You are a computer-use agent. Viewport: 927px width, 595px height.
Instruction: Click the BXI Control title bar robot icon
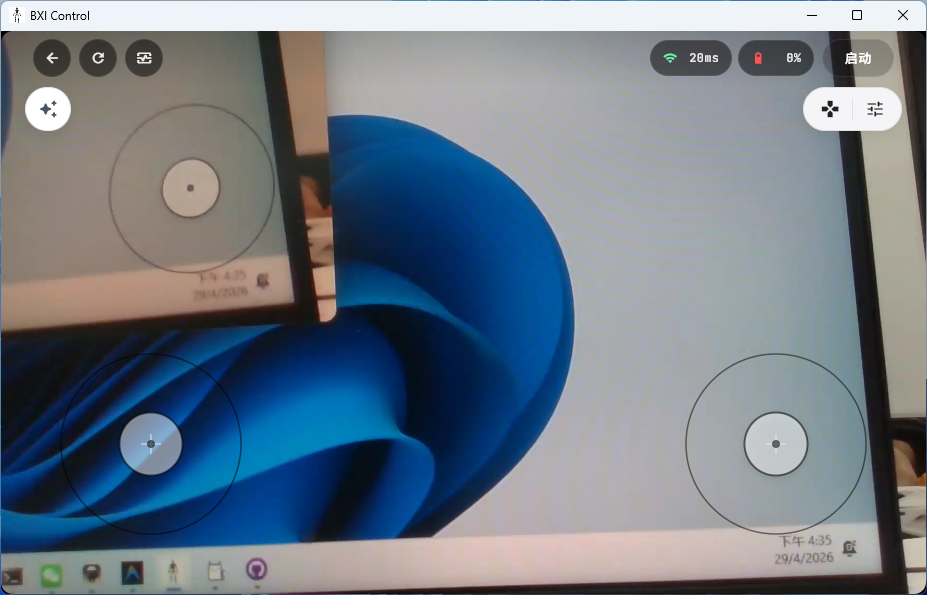point(17,15)
